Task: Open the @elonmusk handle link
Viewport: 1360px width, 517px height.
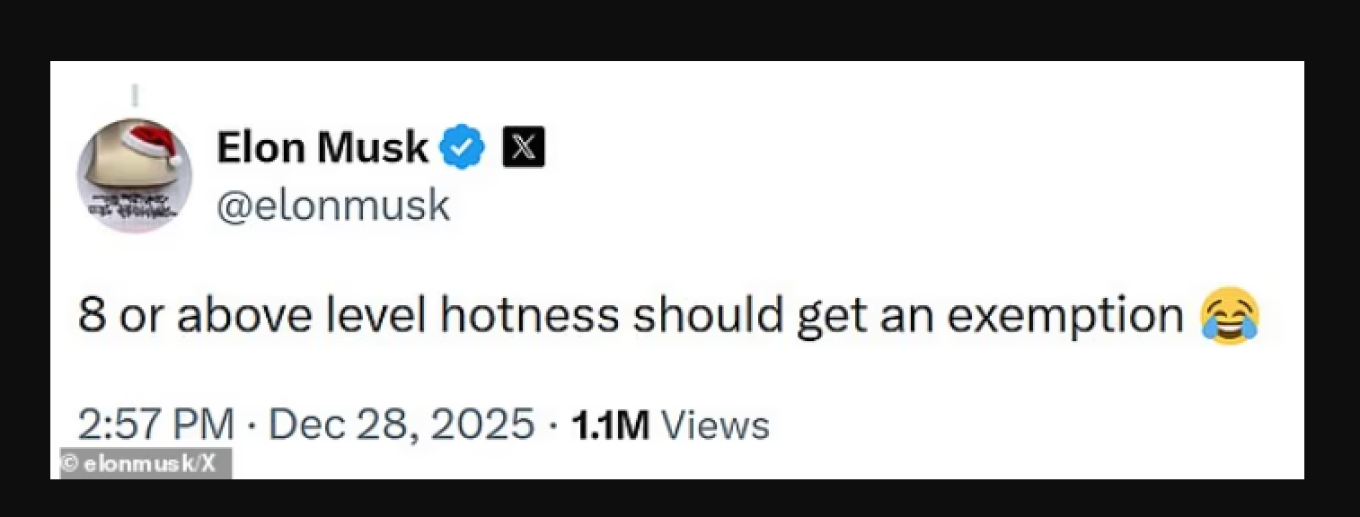Action: pyautogui.click(x=333, y=206)
